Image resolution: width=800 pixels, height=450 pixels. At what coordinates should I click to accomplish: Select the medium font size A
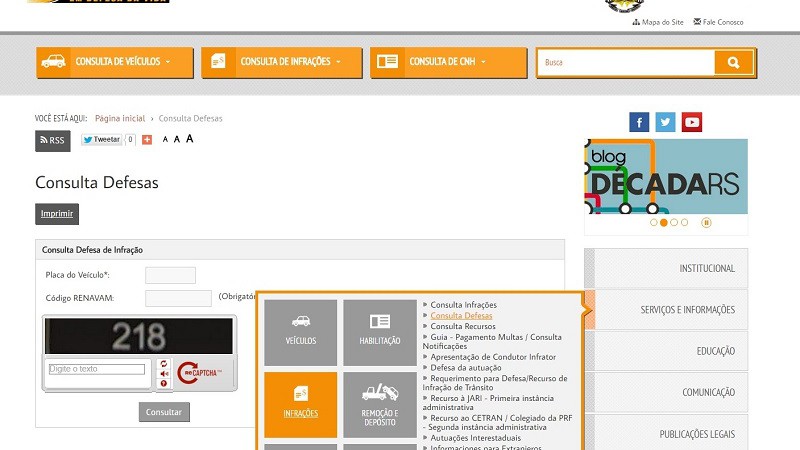click(x=177, y=139)
